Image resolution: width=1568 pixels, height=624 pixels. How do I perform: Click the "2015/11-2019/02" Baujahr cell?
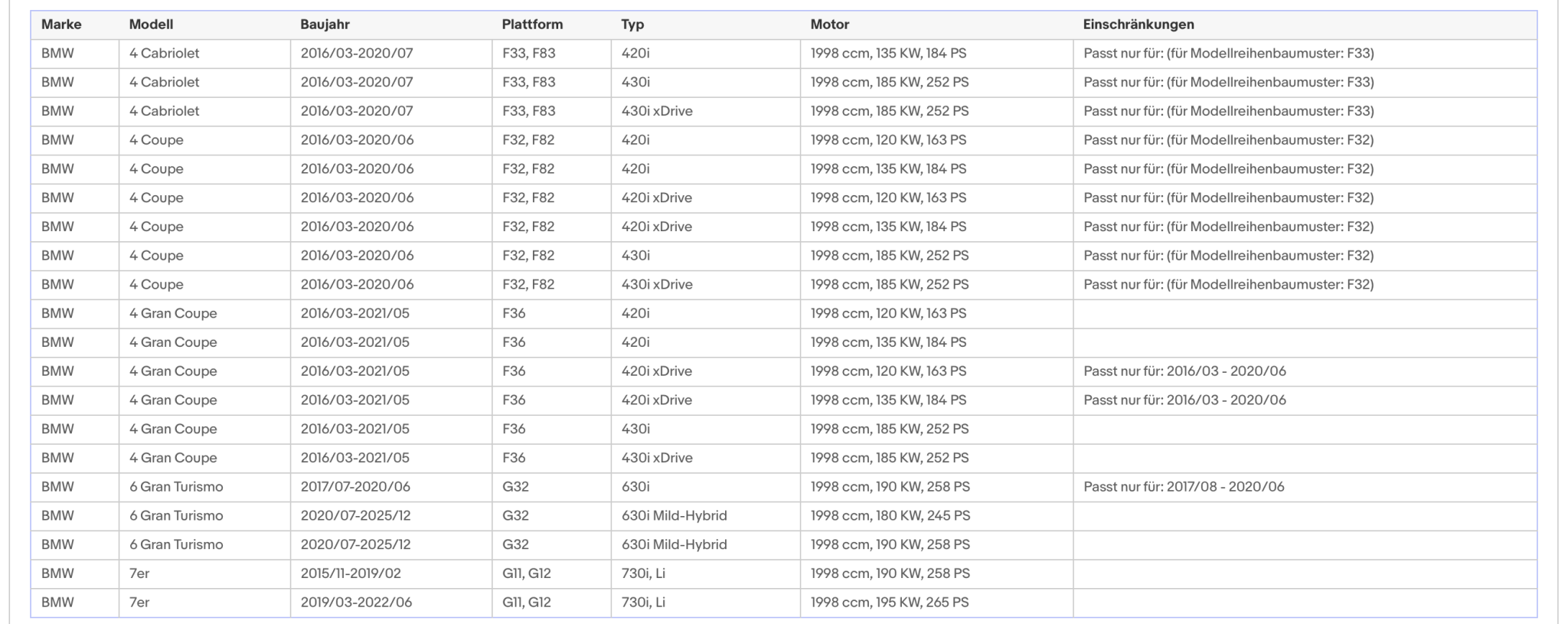[x=351, y=573]
